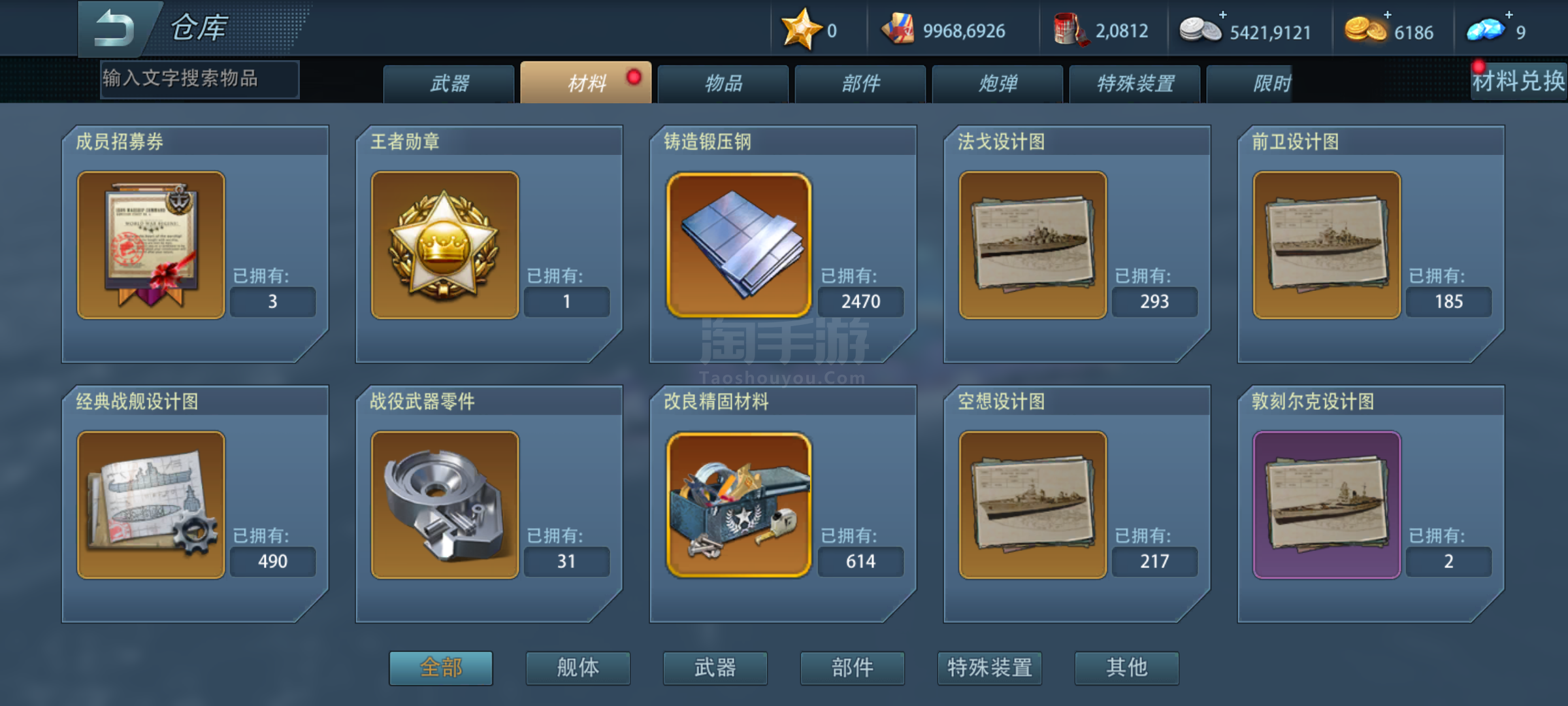
Task: Select the purple 敦刻尔克设计图 icon
Action: tap(1327, 505)
